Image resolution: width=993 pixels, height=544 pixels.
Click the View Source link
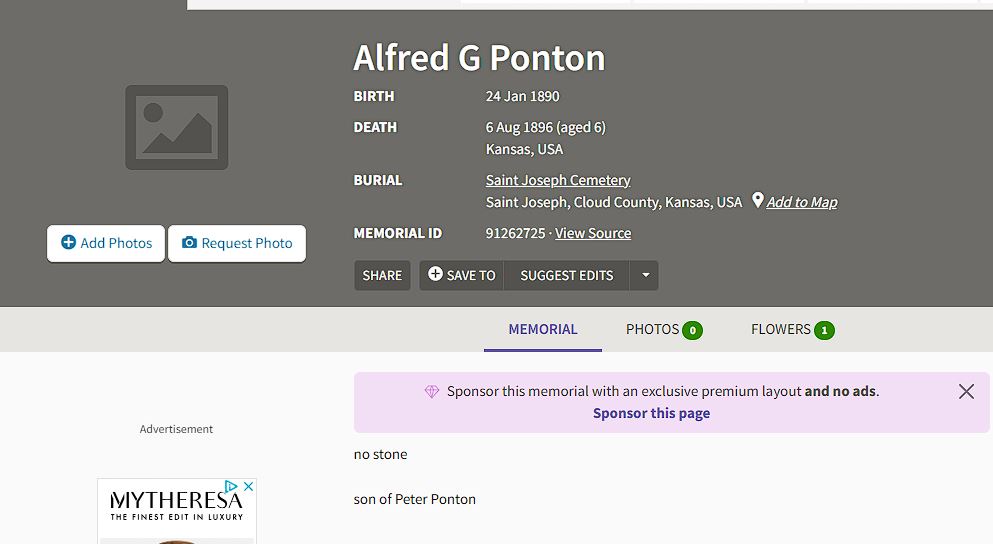coord(593,233)
